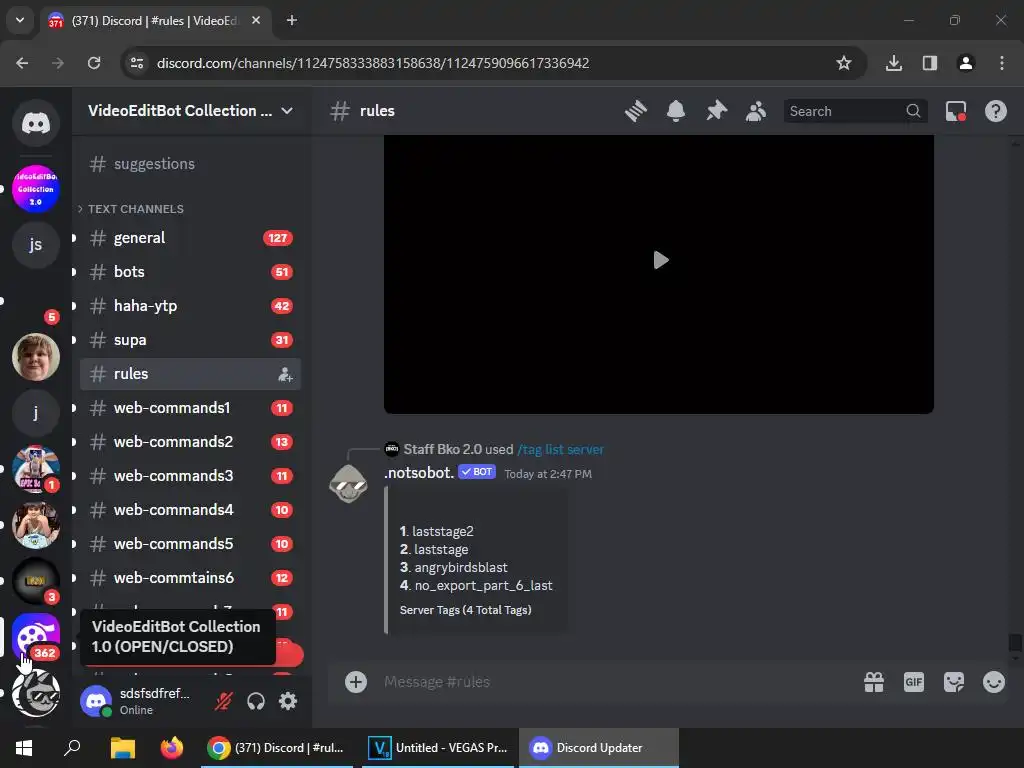Image resolution: width=1024 pixels, height=768 pixels.
Task: Click the /tag list server command link
Action: pos(560,449)
